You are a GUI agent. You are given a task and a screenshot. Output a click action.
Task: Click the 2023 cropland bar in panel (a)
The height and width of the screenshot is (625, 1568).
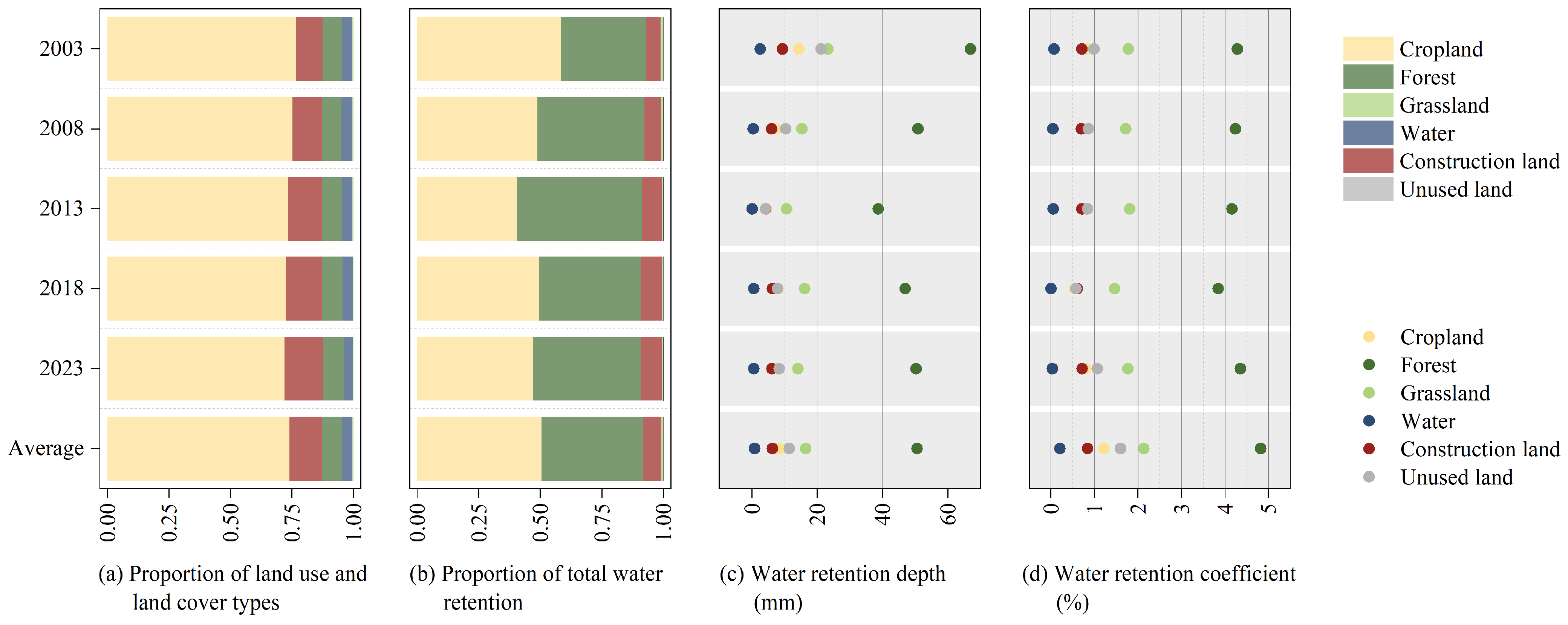196,368
